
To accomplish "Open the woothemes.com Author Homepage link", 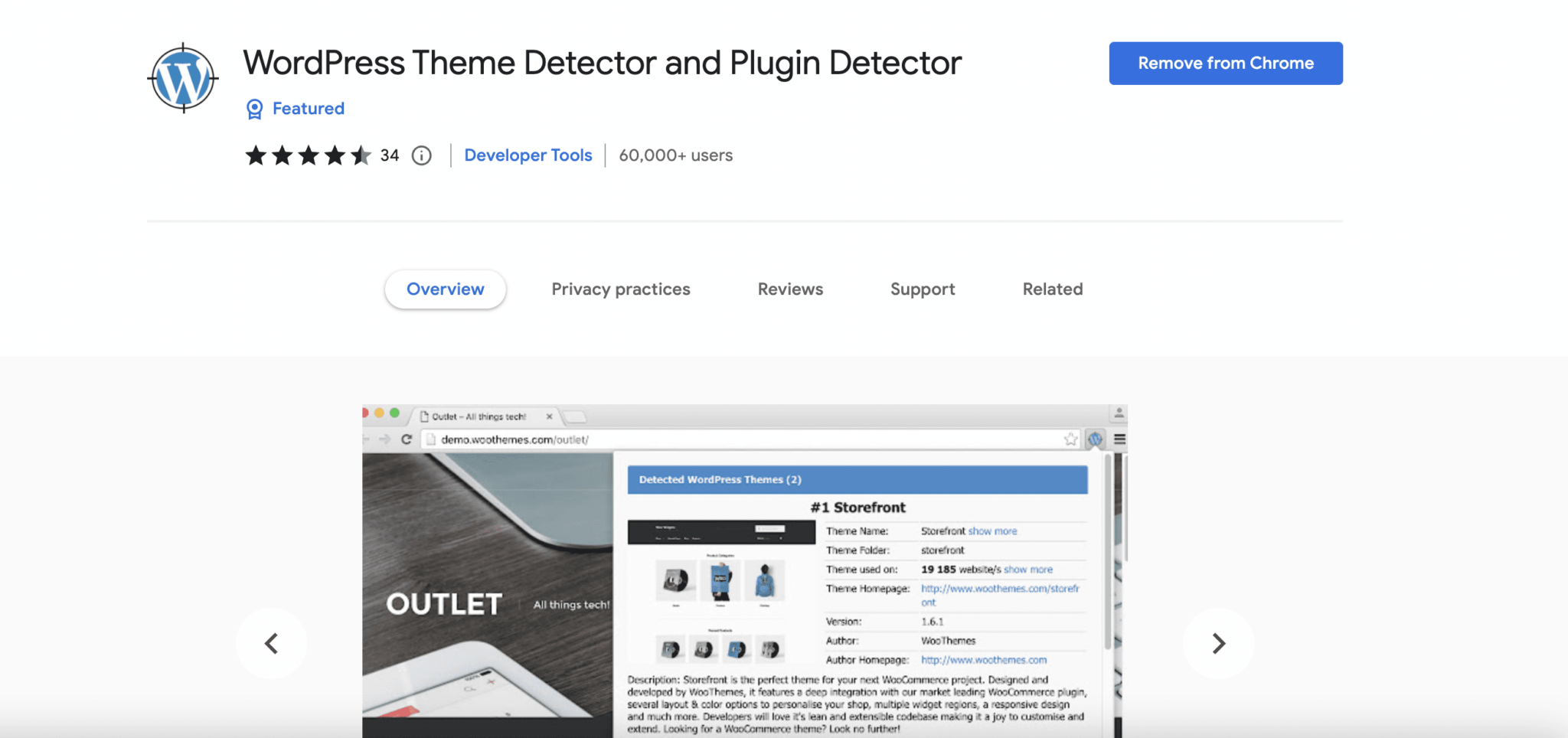I will 985,659.
